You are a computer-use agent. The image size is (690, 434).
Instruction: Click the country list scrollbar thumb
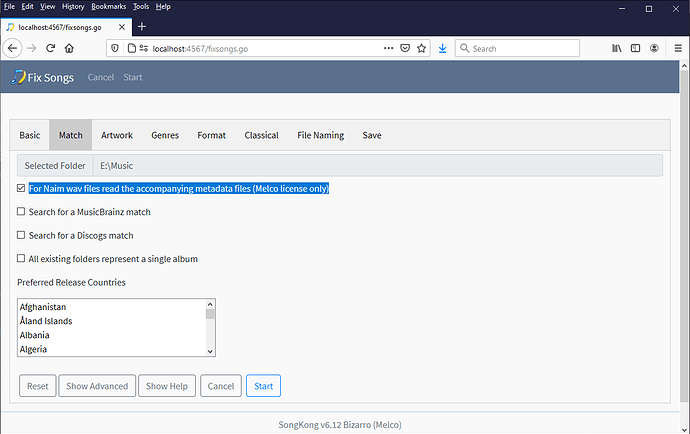[x=210, y=314]
